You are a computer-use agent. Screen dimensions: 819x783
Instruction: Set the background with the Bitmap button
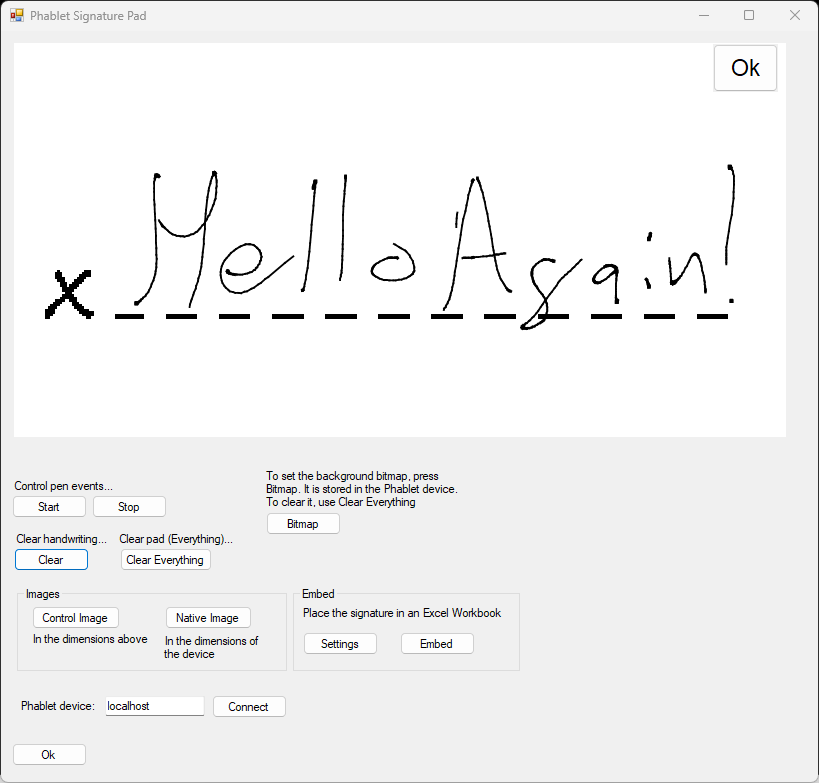tap(303, 524)
